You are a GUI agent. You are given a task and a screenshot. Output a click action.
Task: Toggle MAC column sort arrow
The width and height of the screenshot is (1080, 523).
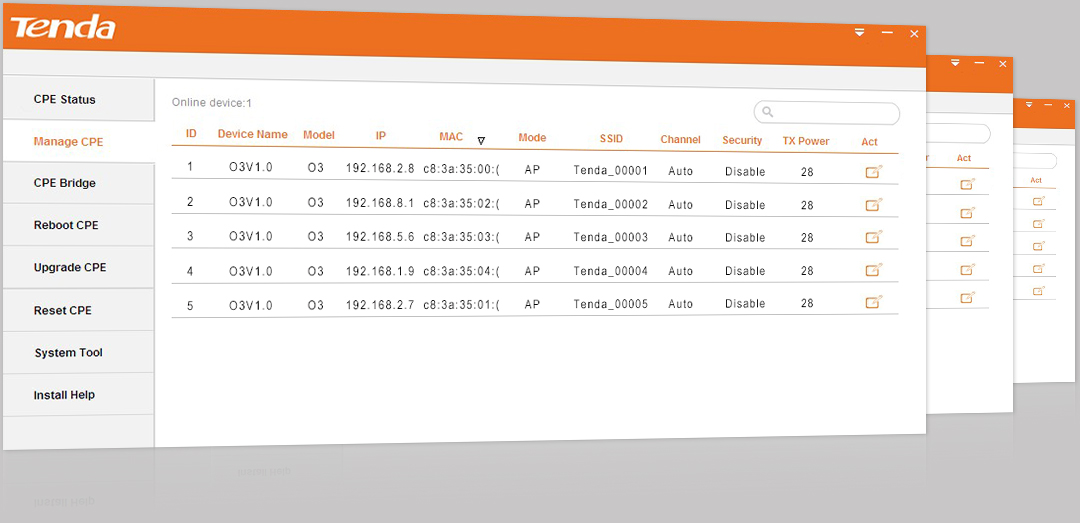481,141
